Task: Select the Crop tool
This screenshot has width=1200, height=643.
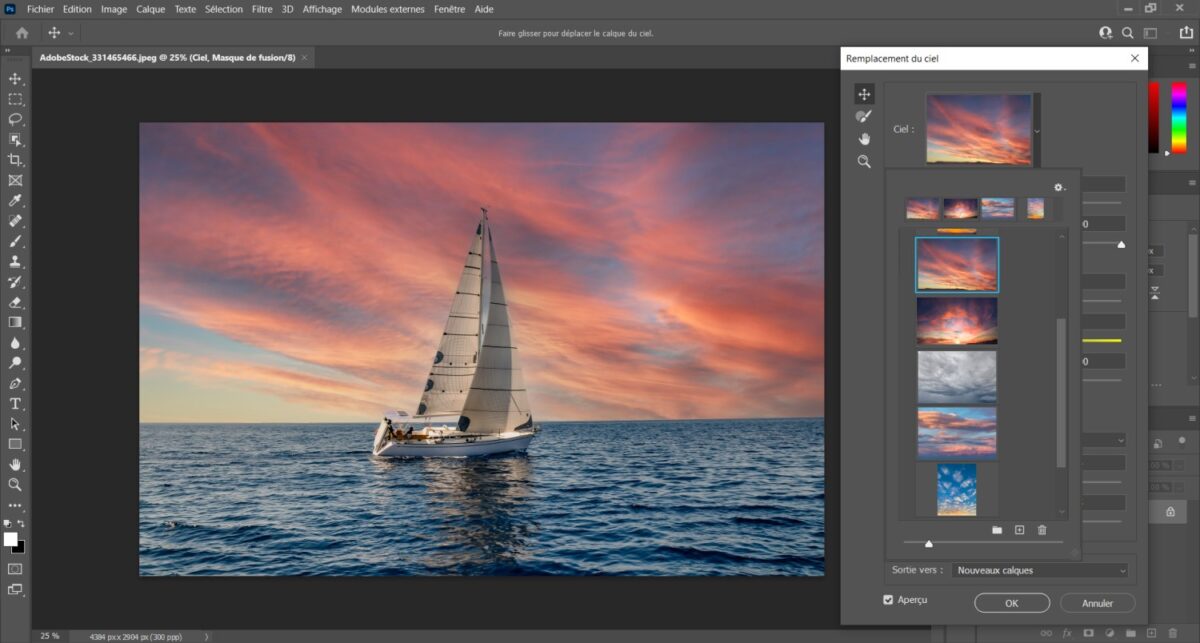Action: (14, 160)
